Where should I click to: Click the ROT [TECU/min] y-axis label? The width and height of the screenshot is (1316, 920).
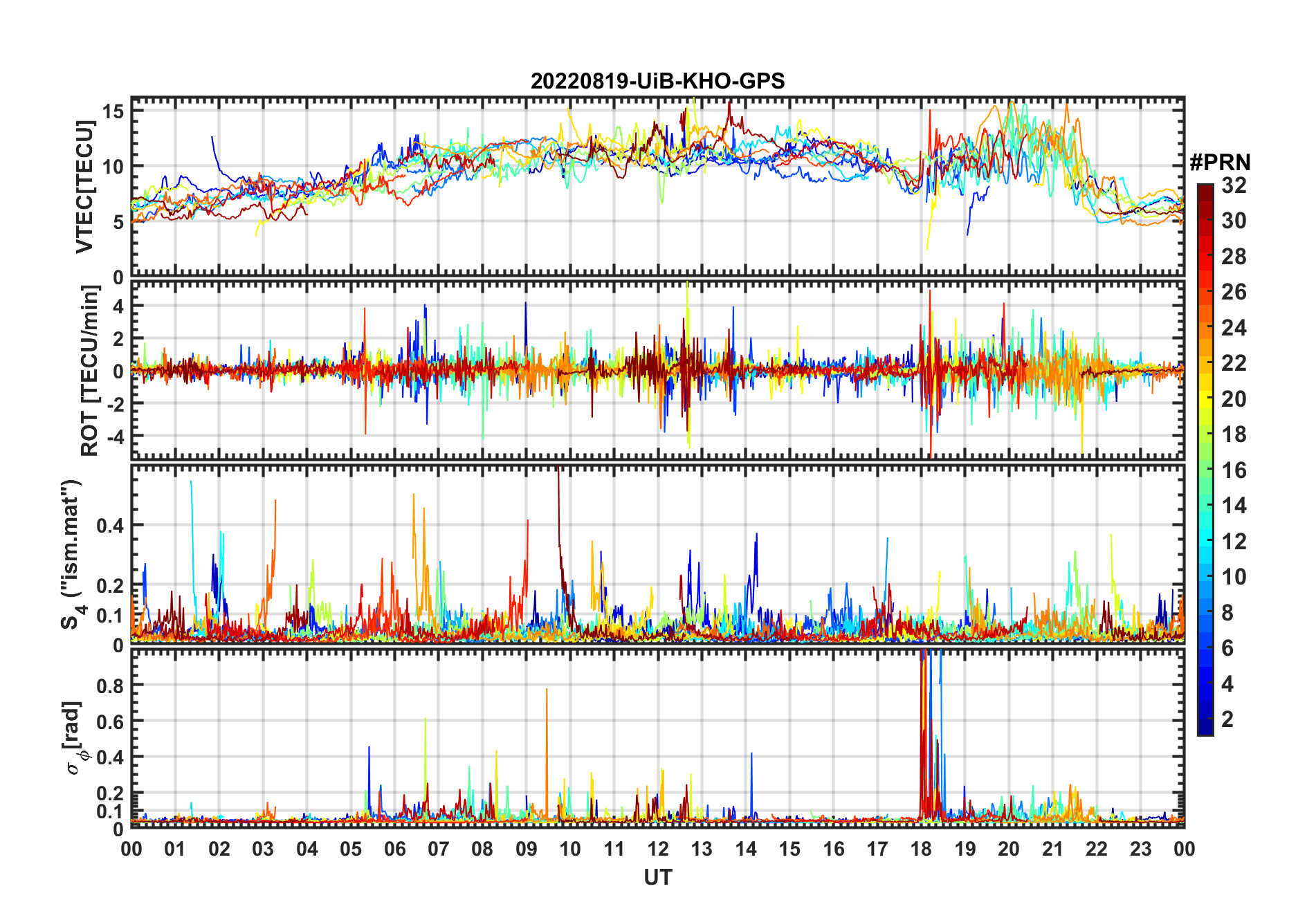click(x=90, y=370)
